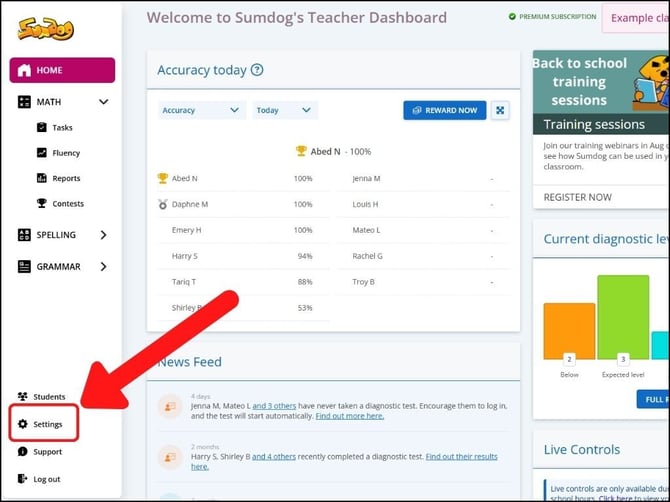670x502 pixels.
Task: Open Reports under Math
Action: [x=66, y=178]
